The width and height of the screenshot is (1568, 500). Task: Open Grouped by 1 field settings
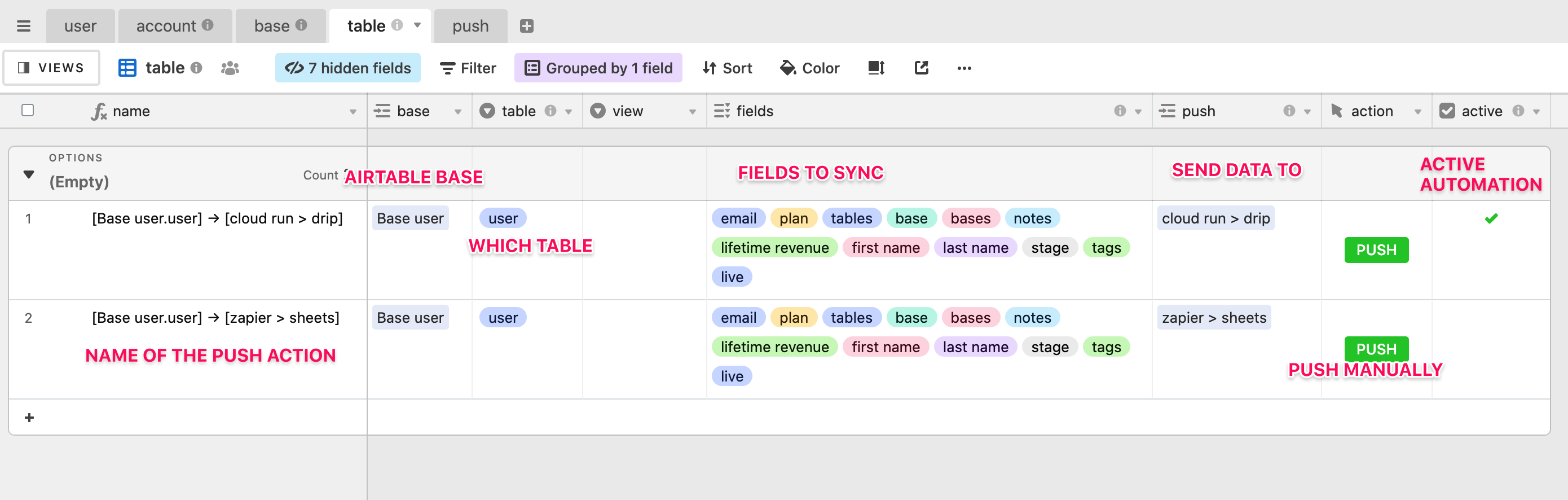click(x=598, y=68)
